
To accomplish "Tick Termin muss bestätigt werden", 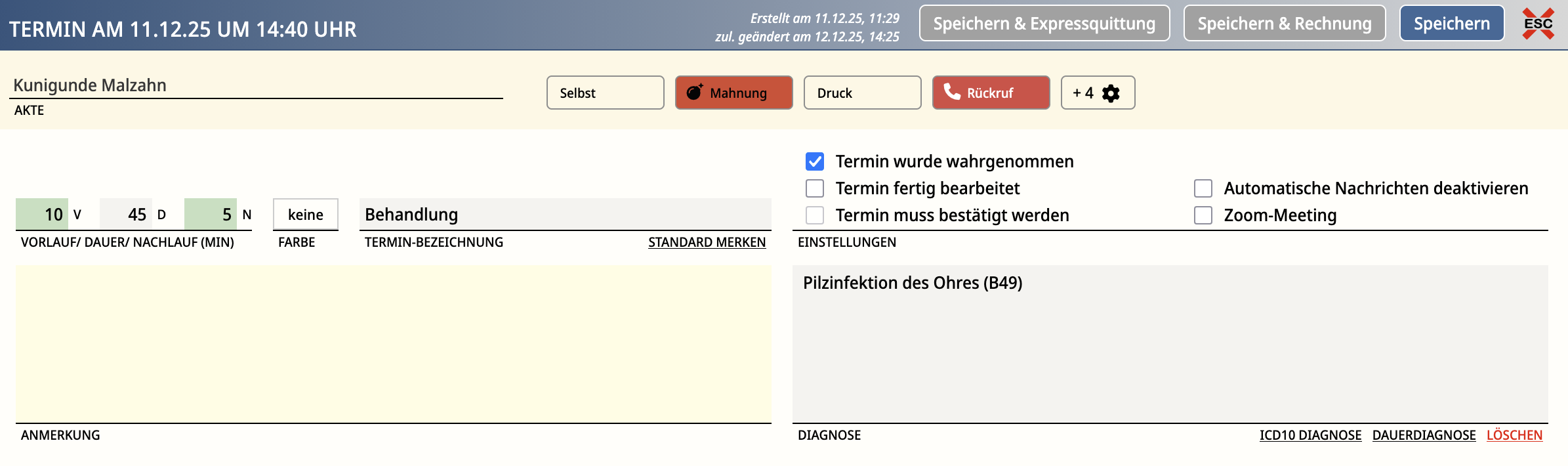I will tap(815, 215).
